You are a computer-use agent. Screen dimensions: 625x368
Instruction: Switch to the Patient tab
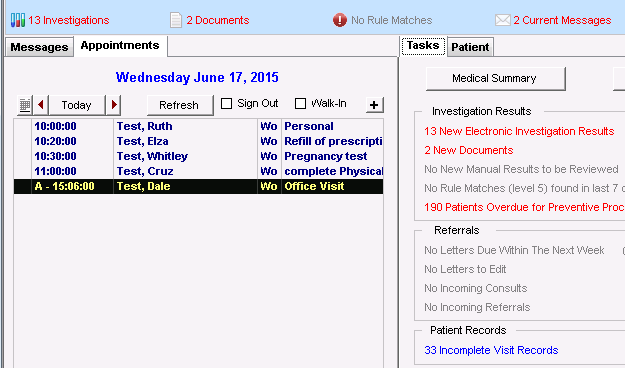470,47
